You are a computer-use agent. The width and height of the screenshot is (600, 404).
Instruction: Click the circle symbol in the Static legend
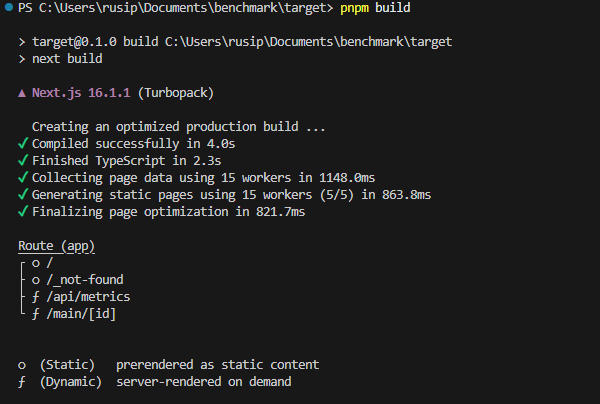point(22,365)
